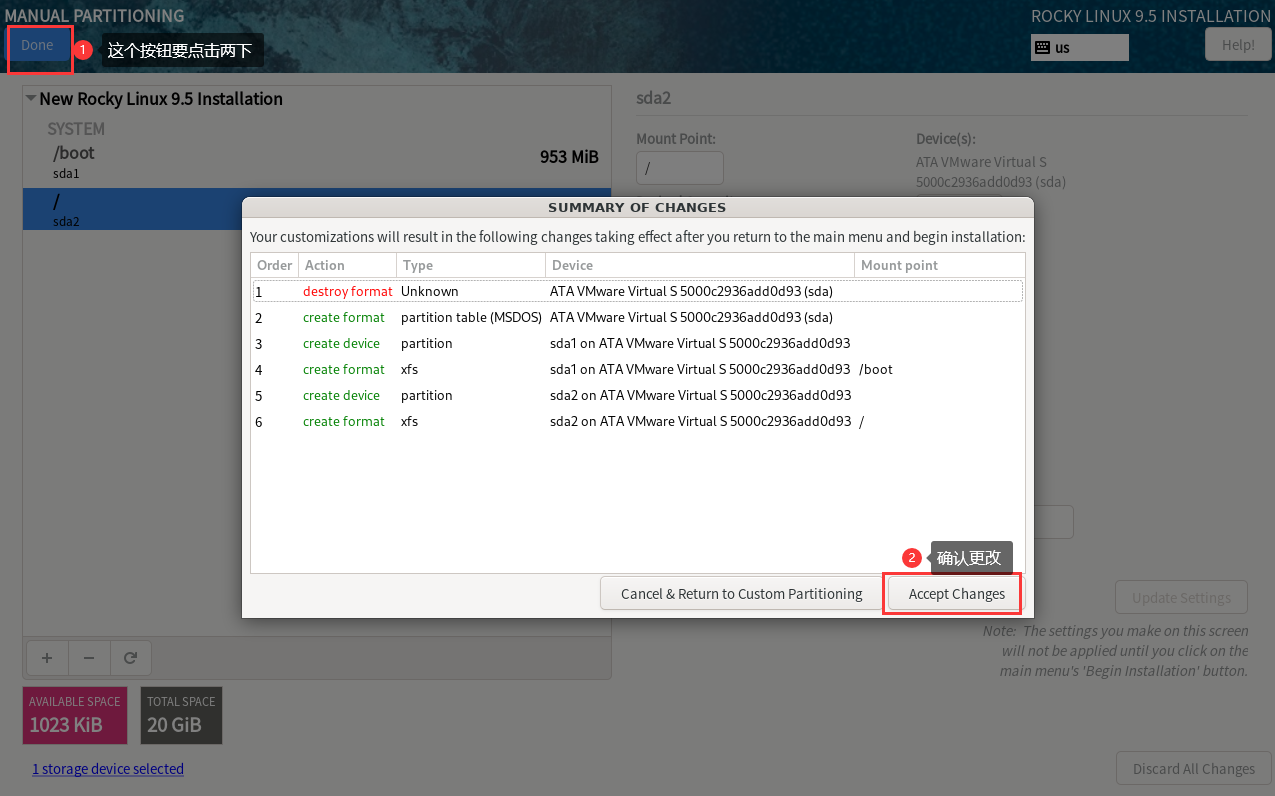The image size is (1275, 796).
Task: Click the Mount Point input field
Action: [x=679, y=168]
